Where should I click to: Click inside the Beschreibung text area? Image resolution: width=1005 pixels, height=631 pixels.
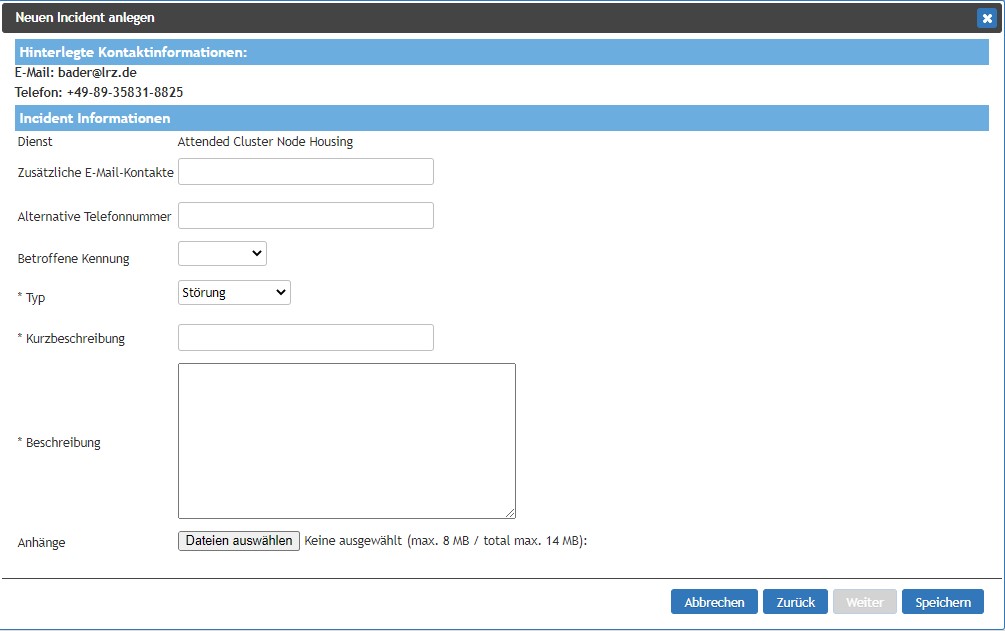[346, 440]
